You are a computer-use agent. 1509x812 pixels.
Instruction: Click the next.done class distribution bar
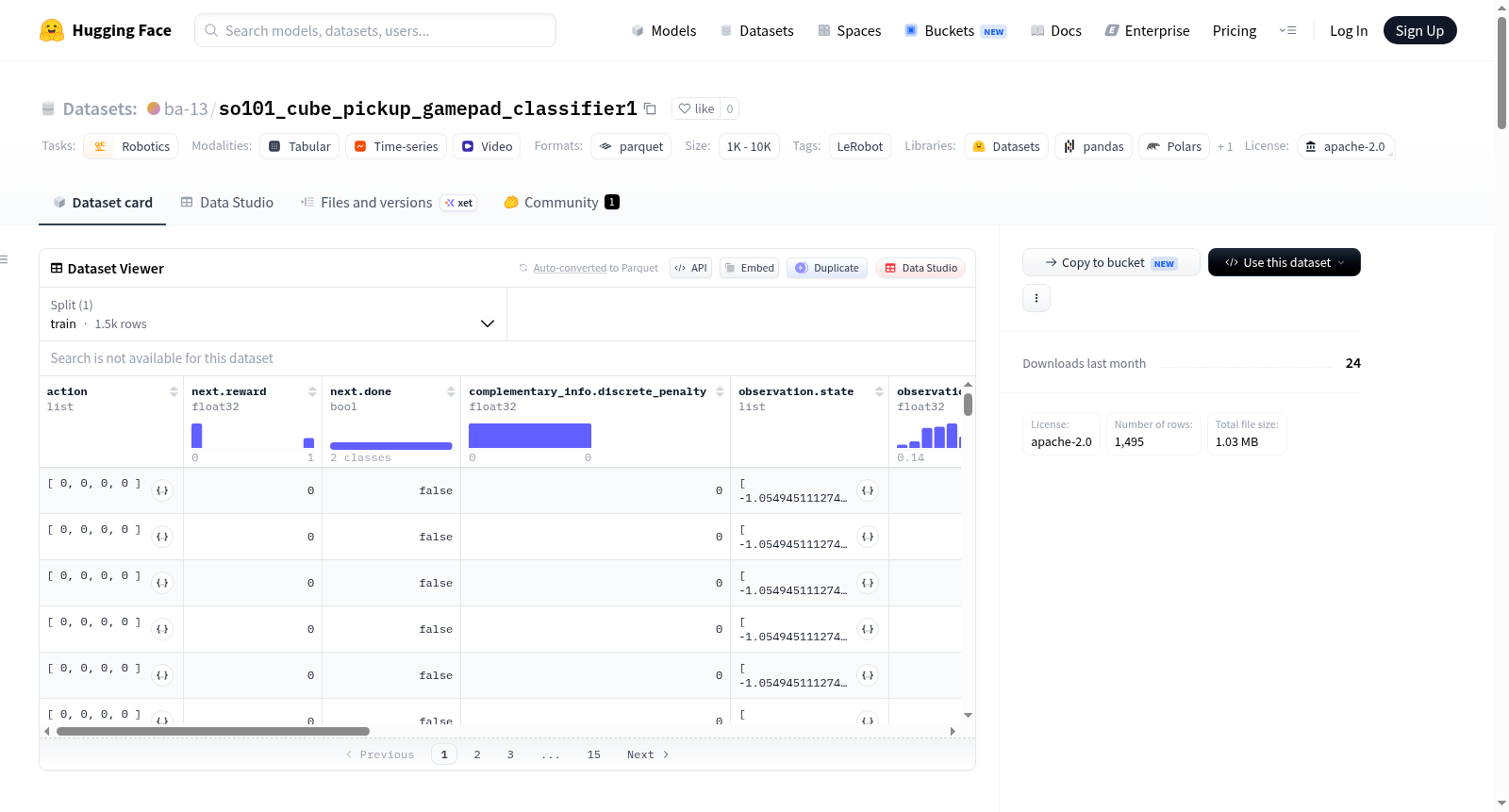pyautogui.click(x=391, y=446)
